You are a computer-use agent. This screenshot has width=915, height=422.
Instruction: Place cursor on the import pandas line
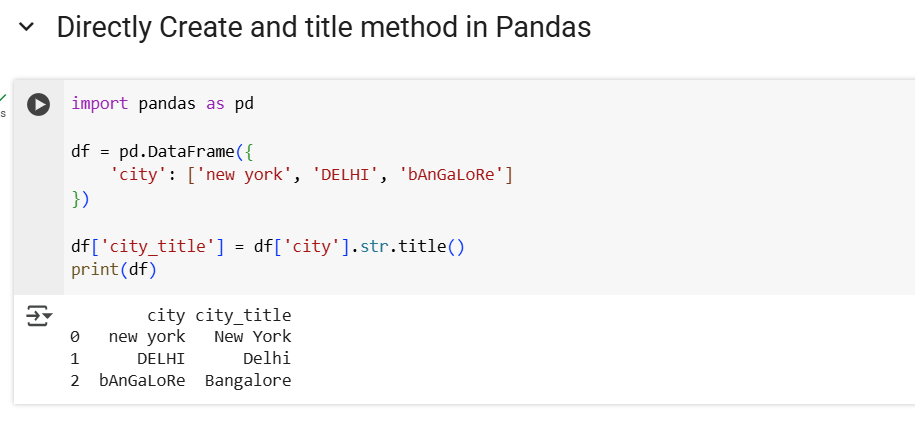[162, 103]
